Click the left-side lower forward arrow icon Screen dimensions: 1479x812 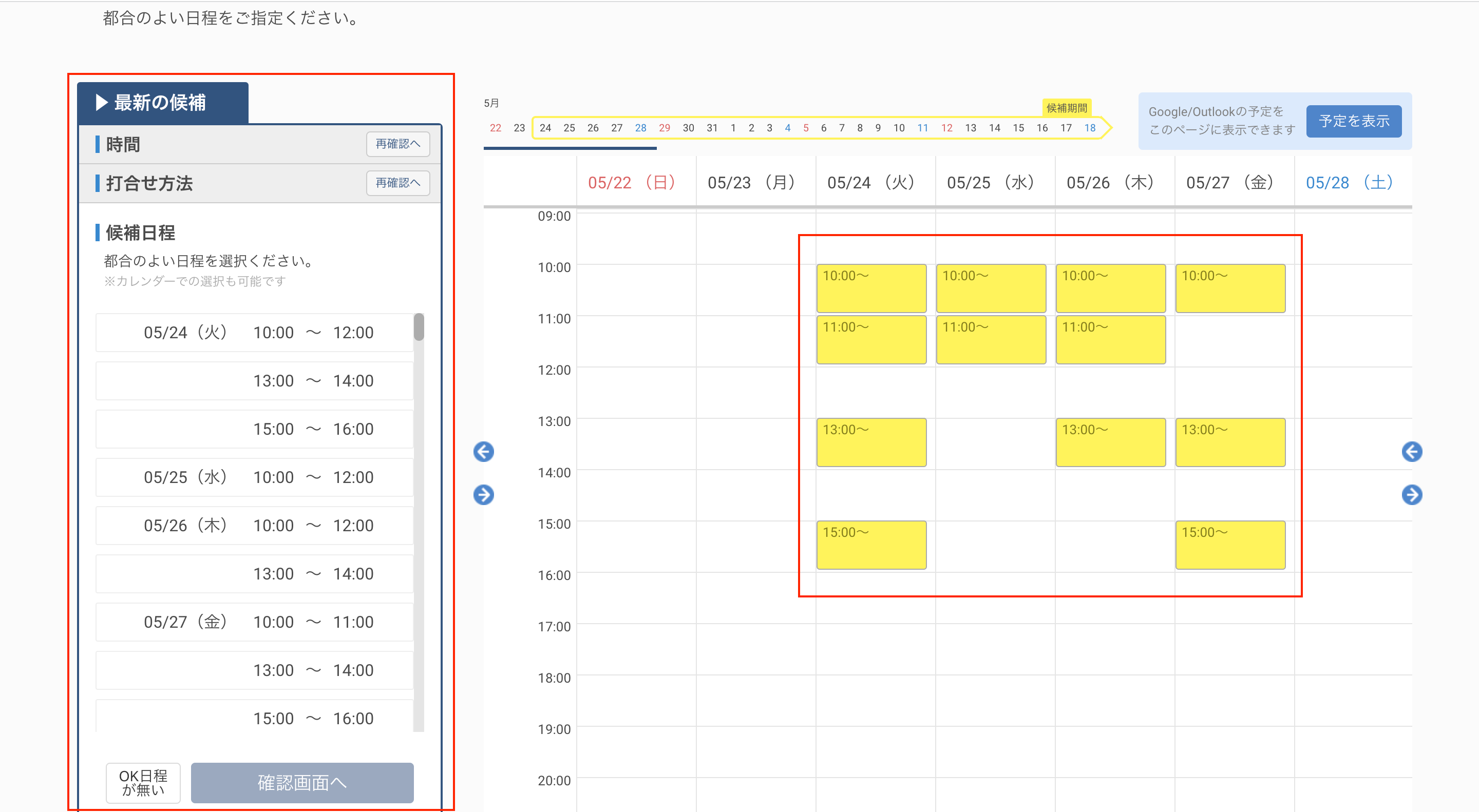click(x=483, y=495)
